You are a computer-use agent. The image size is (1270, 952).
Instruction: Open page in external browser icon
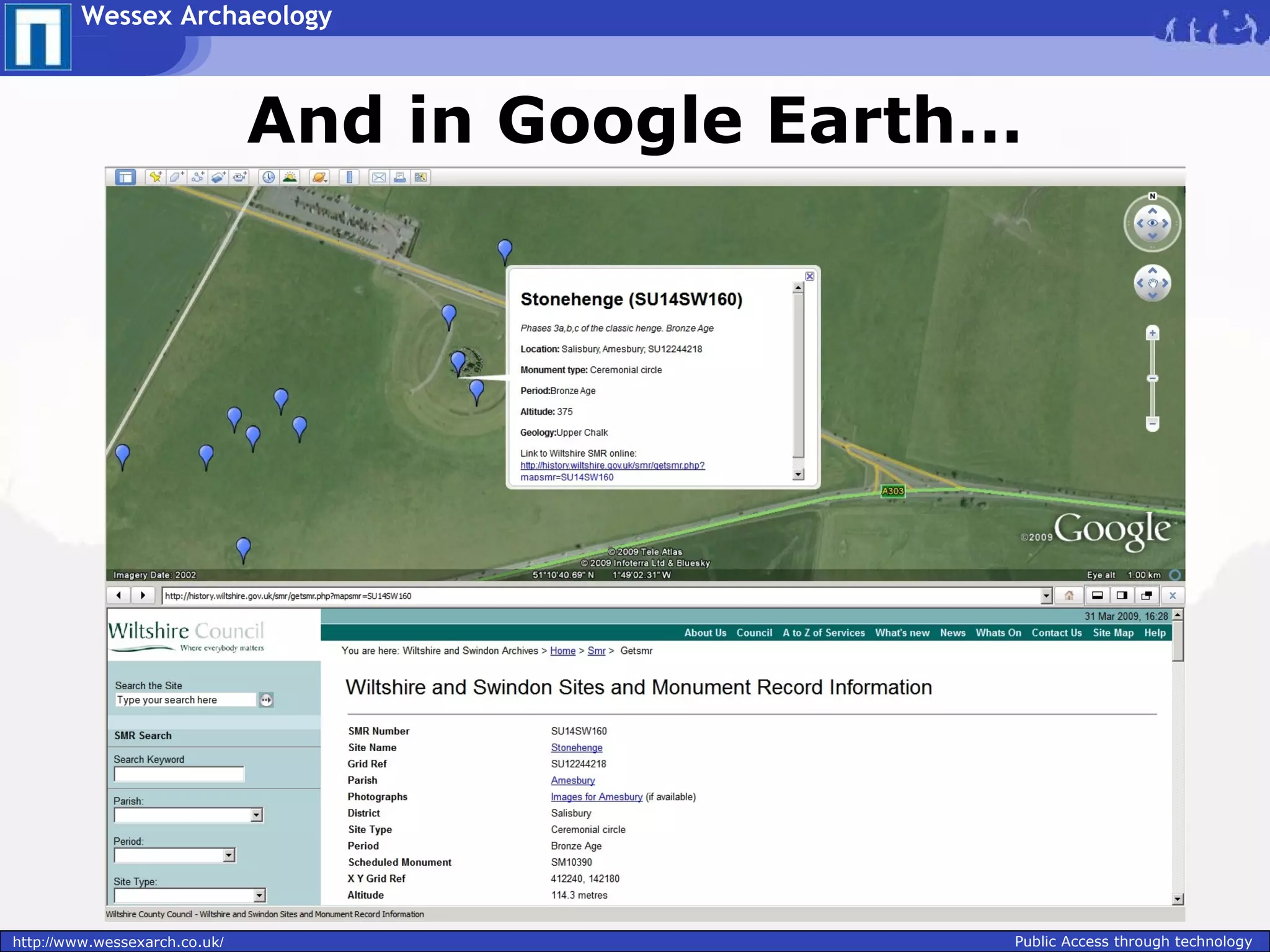[1147, 596]
